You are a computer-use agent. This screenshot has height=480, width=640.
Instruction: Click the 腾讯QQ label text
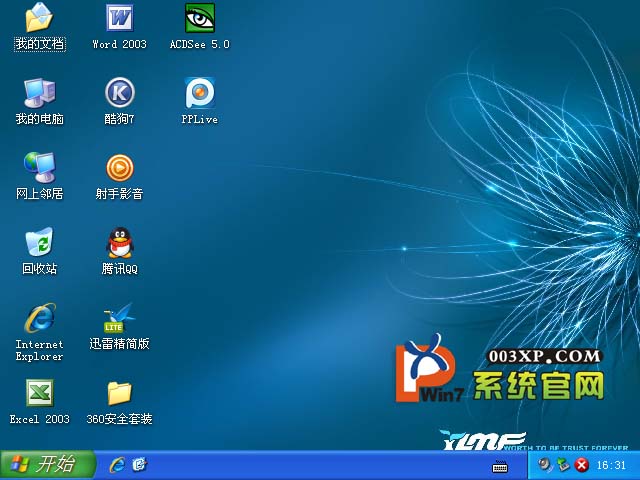click(120, 269)
